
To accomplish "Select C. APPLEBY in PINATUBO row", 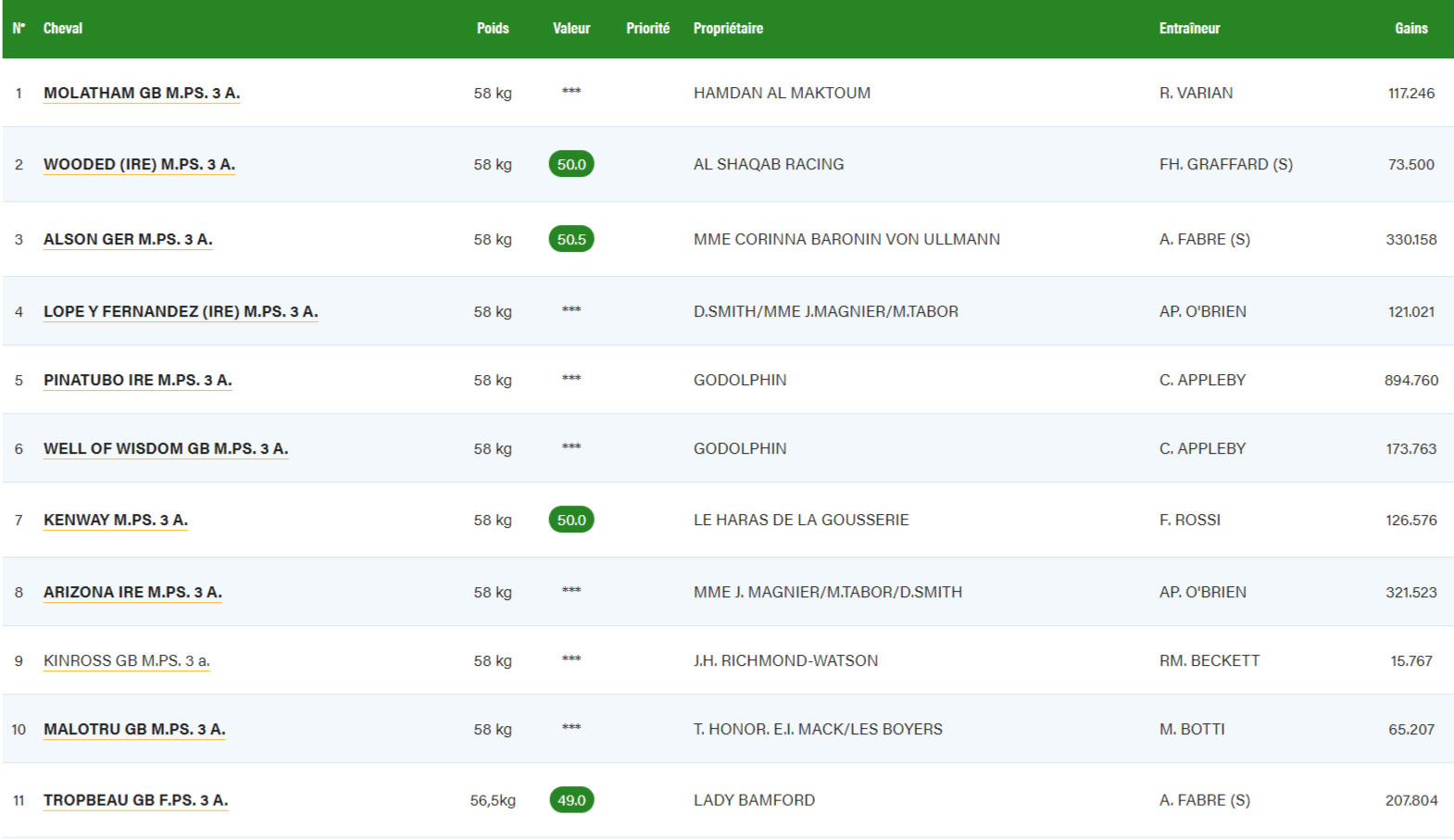I will tap(1203, 381).
